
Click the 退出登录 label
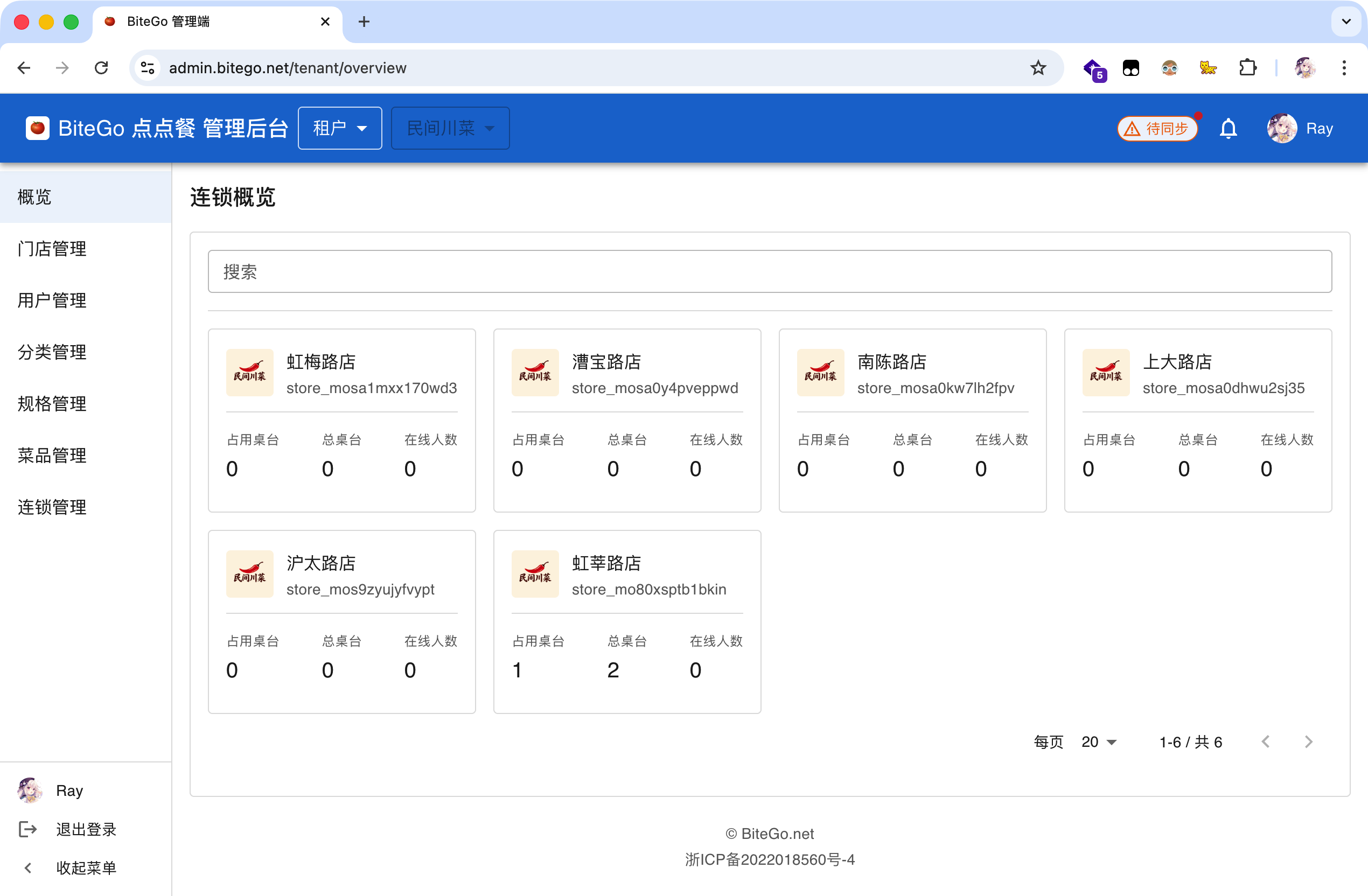coord(86,829)
